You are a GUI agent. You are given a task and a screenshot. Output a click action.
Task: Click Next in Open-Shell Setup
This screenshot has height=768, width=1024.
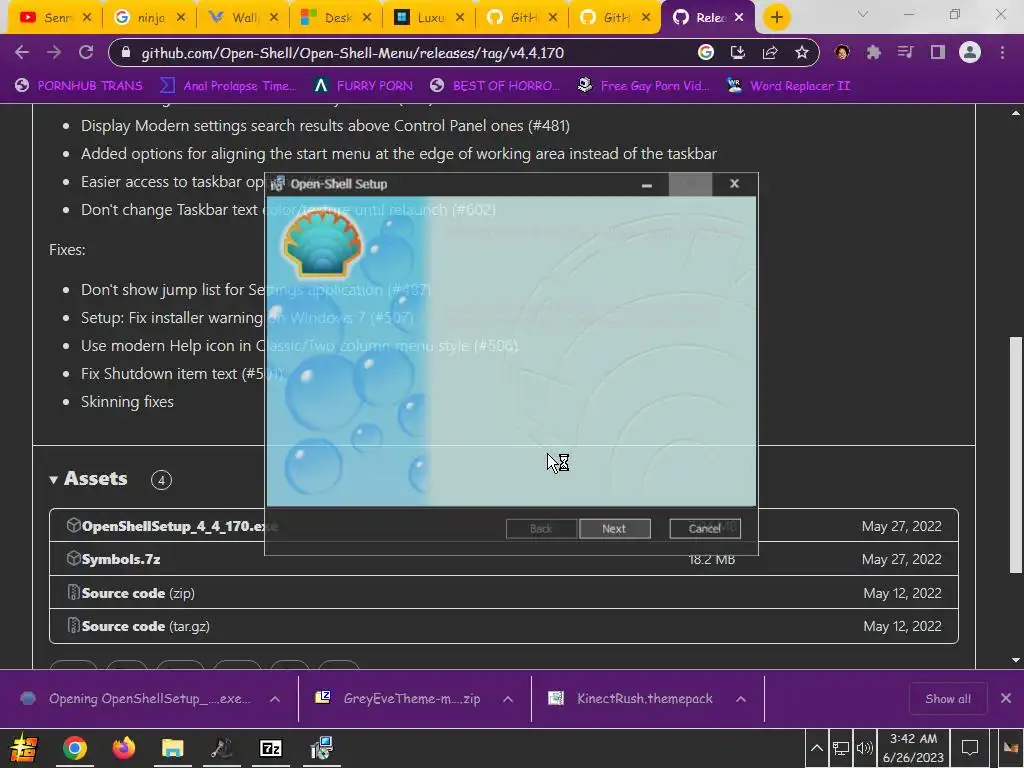[x=615, y=528]
